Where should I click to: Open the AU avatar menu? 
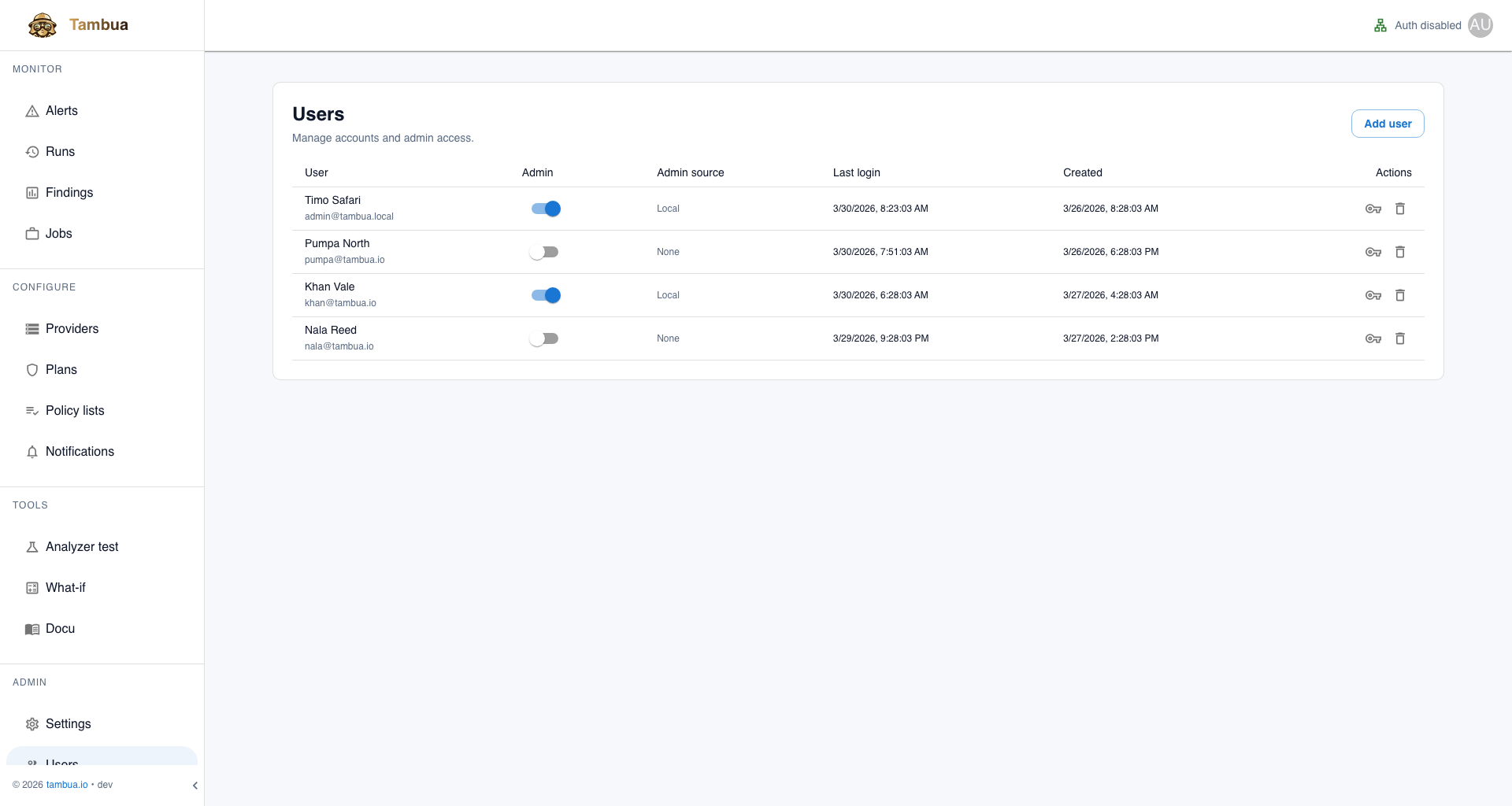(x=1480, y=24)
